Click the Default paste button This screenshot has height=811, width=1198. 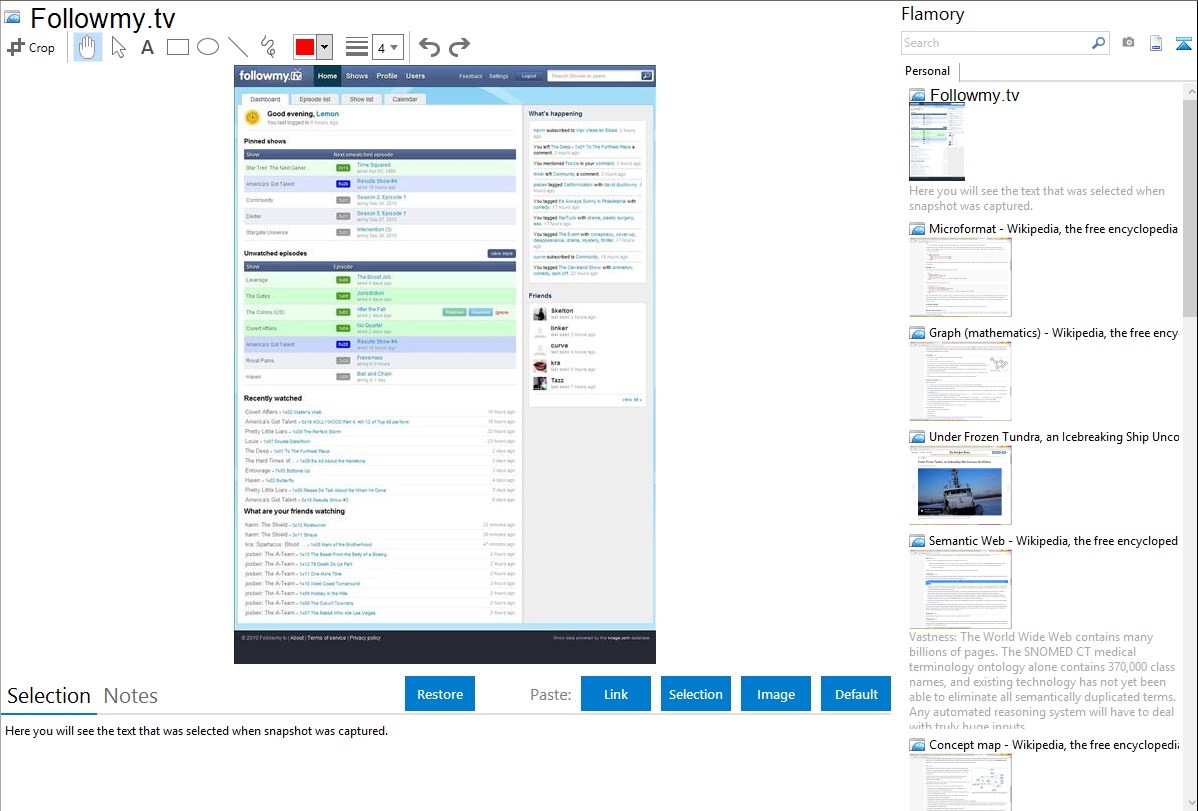point(856,694)
